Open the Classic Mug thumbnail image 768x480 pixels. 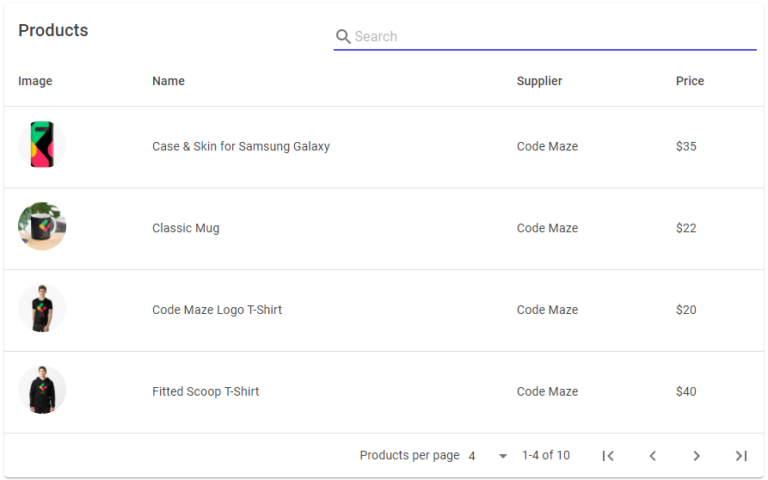click(42, 227)
